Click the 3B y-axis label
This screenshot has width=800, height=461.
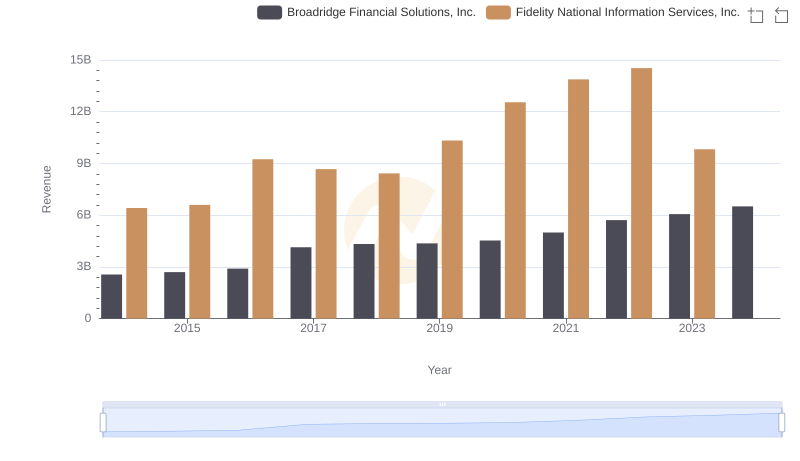[84, 266]
